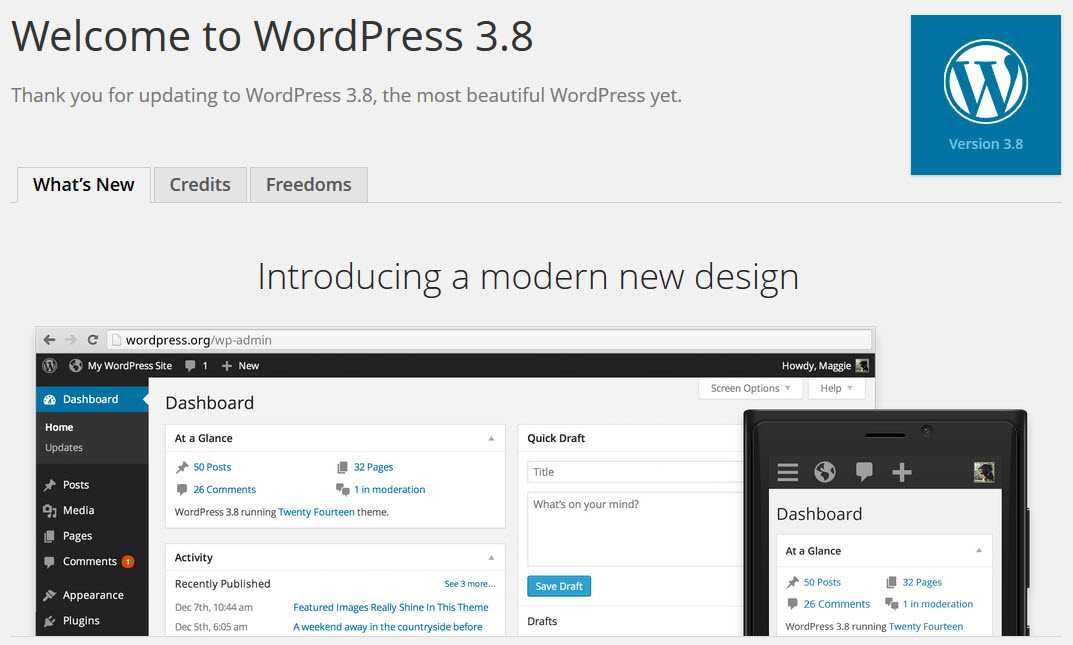Open 26 Comments link on phone screen

(837, 604)
